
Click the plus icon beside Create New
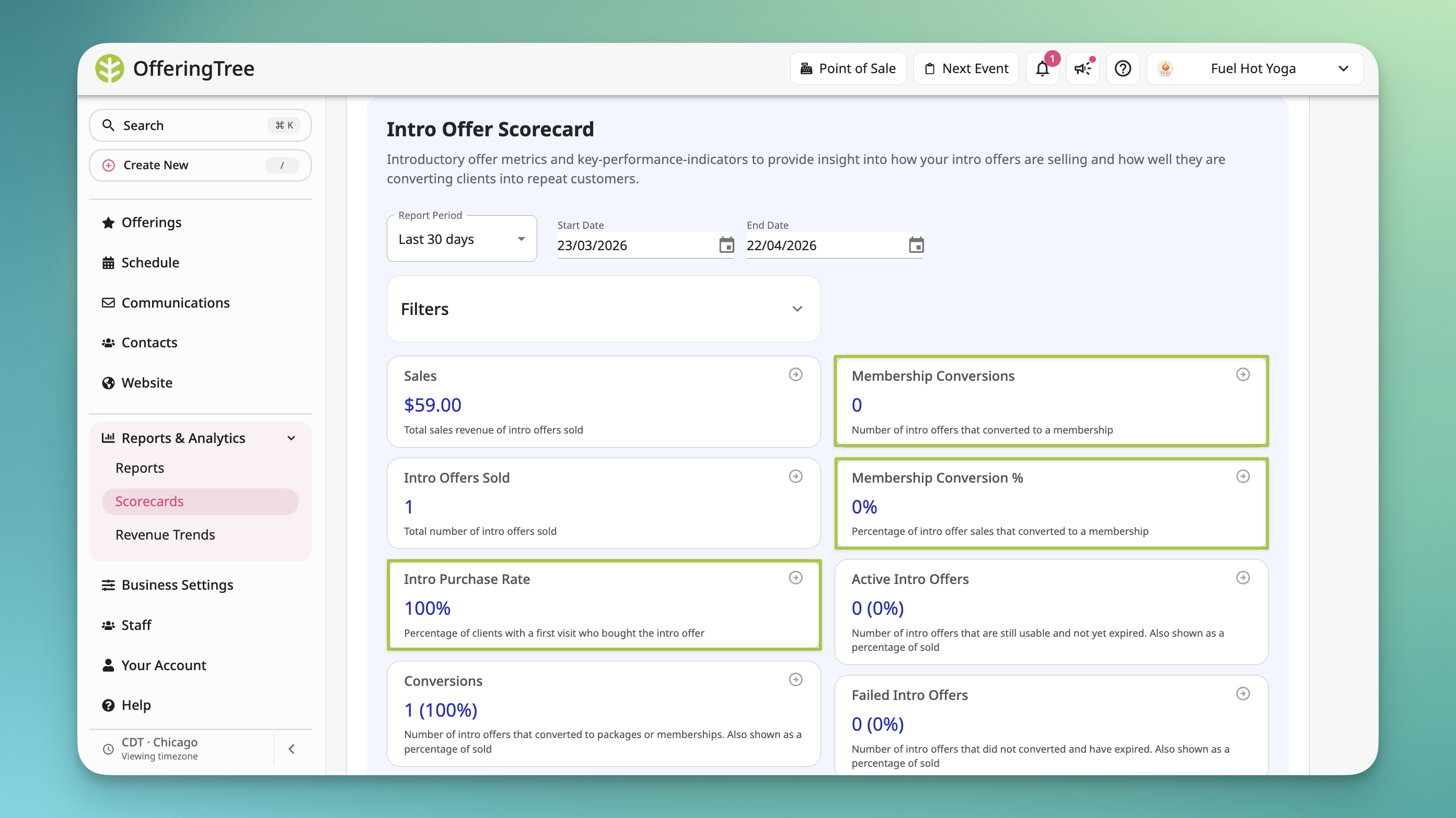point(109,165)
